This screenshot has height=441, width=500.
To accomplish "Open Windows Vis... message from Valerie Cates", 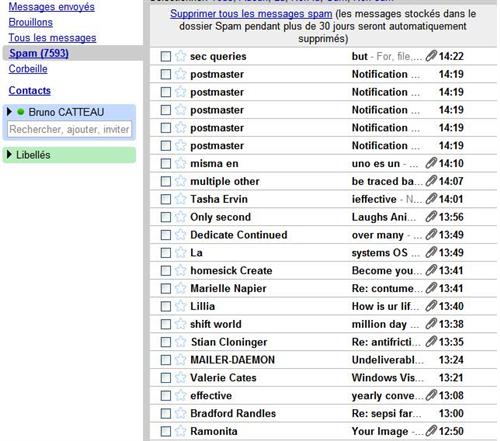I will point(323,378).
